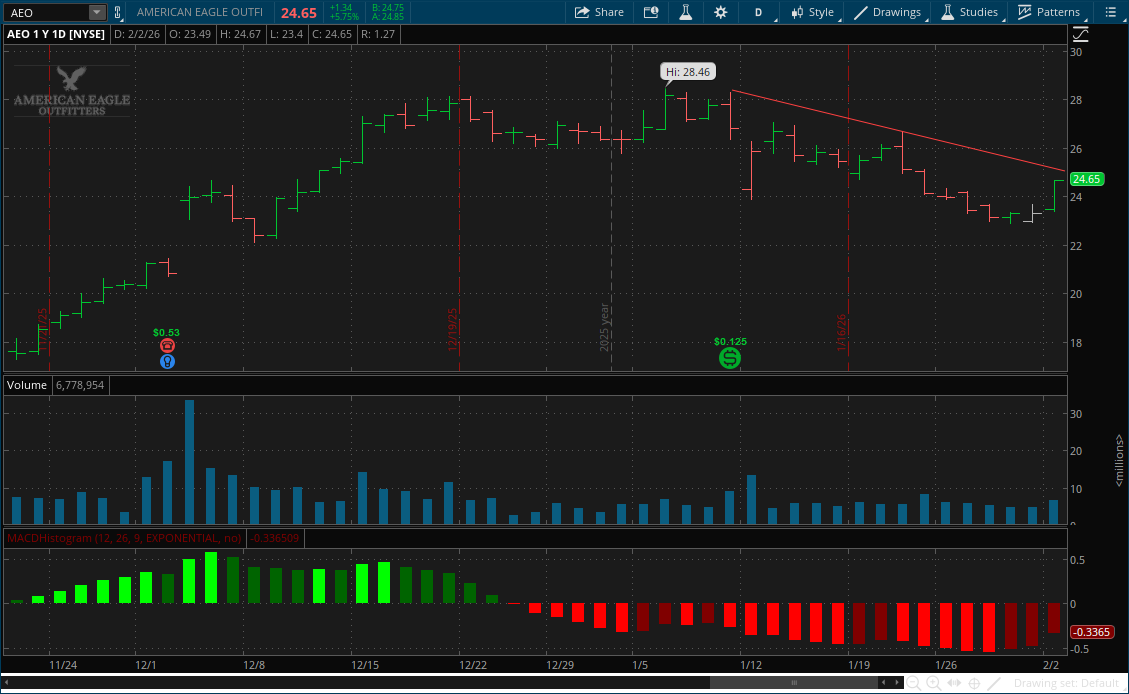The image size is (1129, 694).
Task: Click the symbol link chain icon
Action: pos(118,12)
